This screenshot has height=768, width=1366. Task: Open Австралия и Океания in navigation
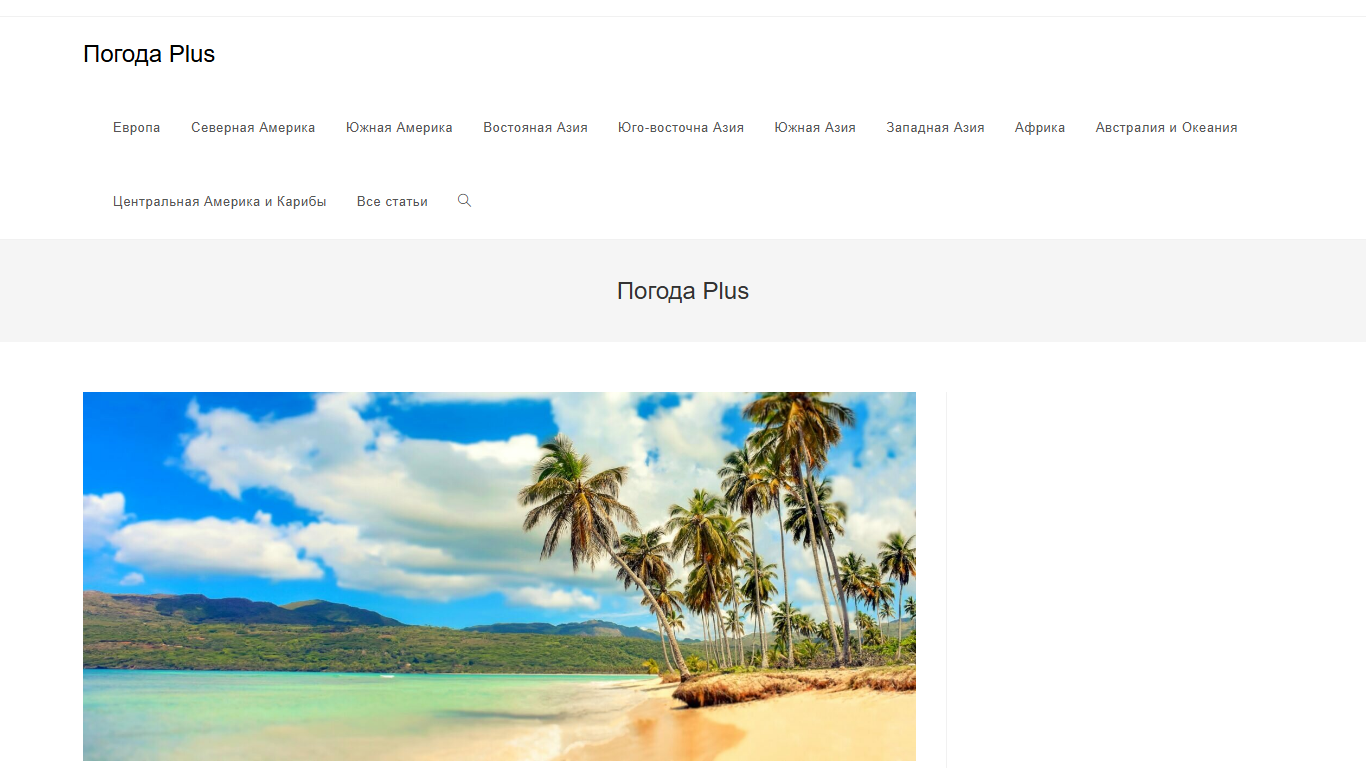coord(1166,128)
